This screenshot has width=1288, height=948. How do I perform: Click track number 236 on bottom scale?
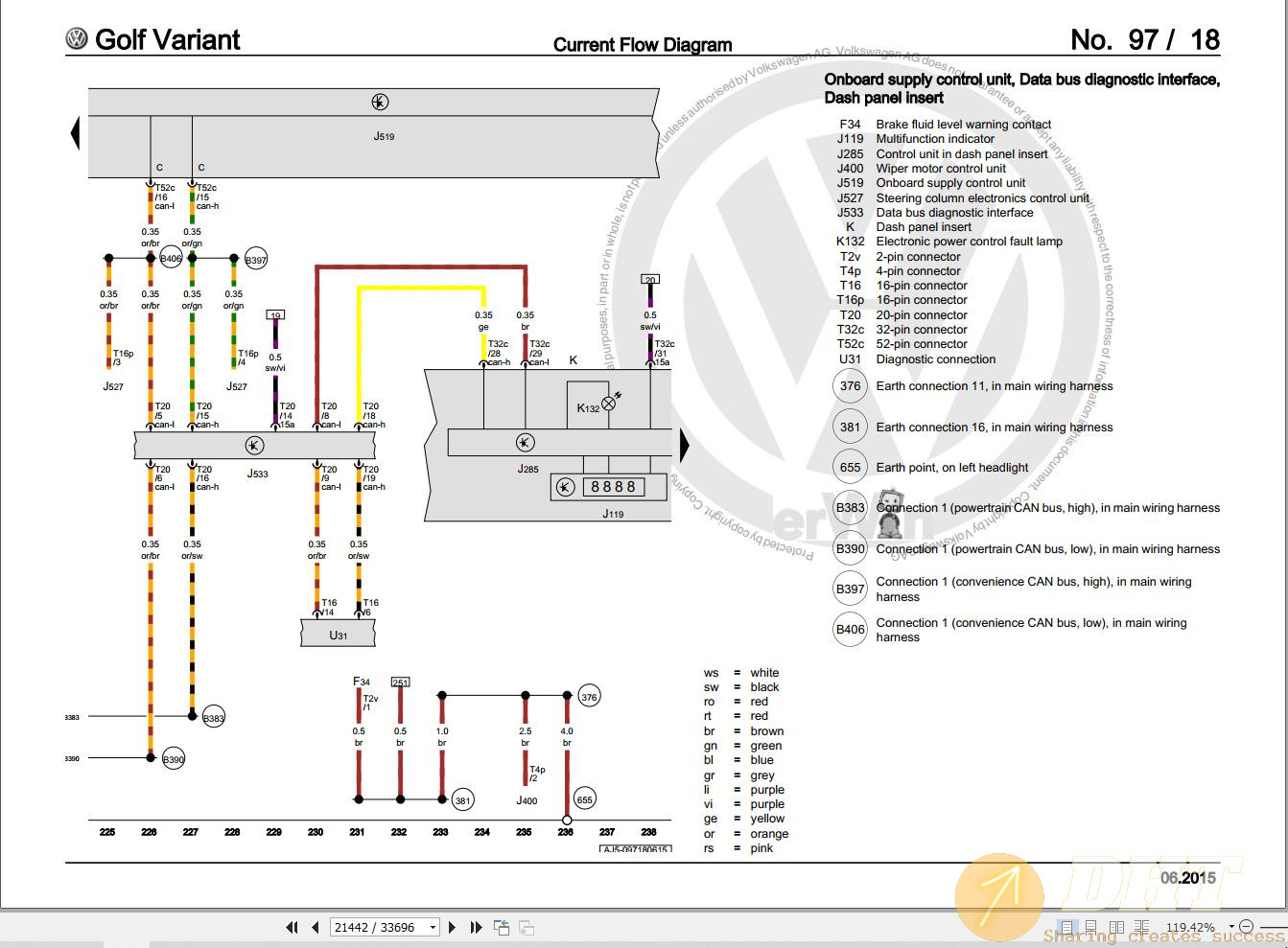coord(566,832)
